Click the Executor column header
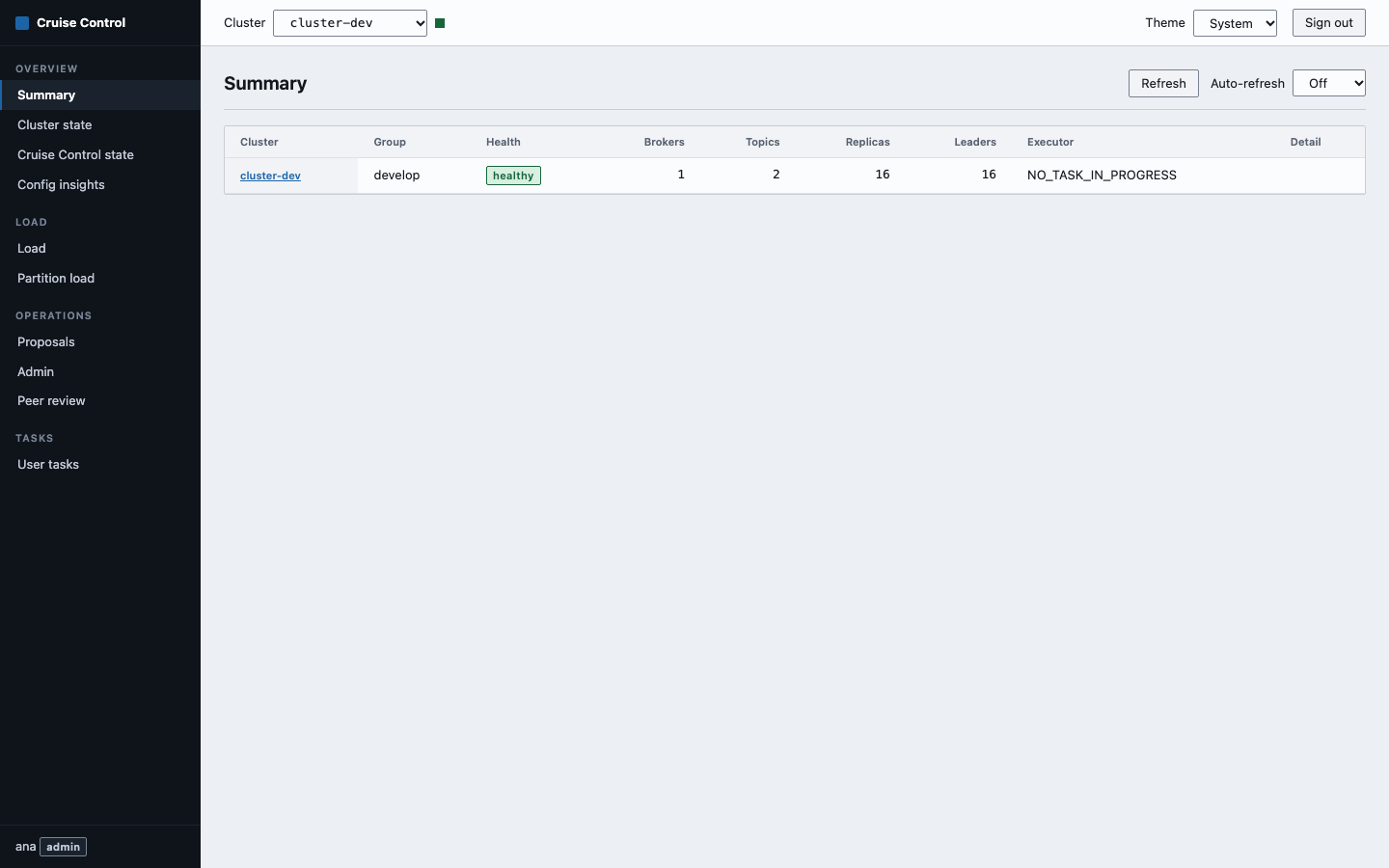 click(1050, 142)
